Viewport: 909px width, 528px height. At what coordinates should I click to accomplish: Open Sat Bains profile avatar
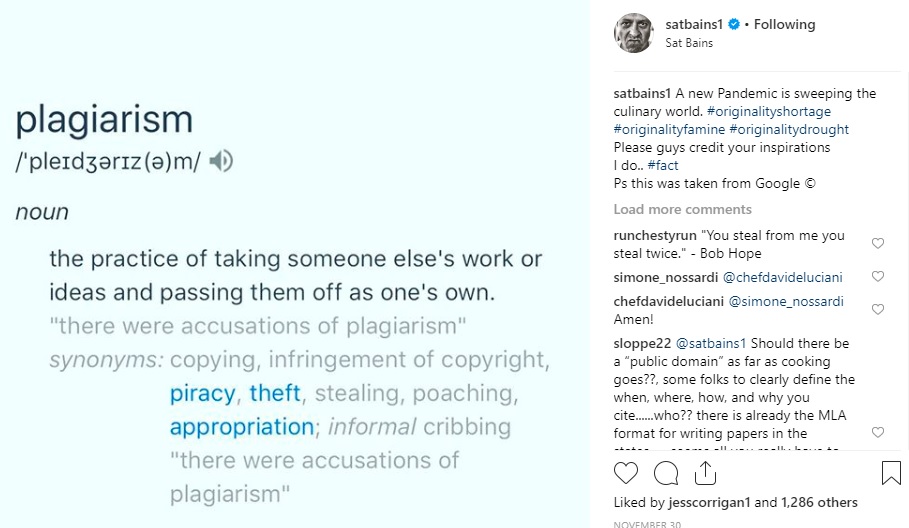633,33
